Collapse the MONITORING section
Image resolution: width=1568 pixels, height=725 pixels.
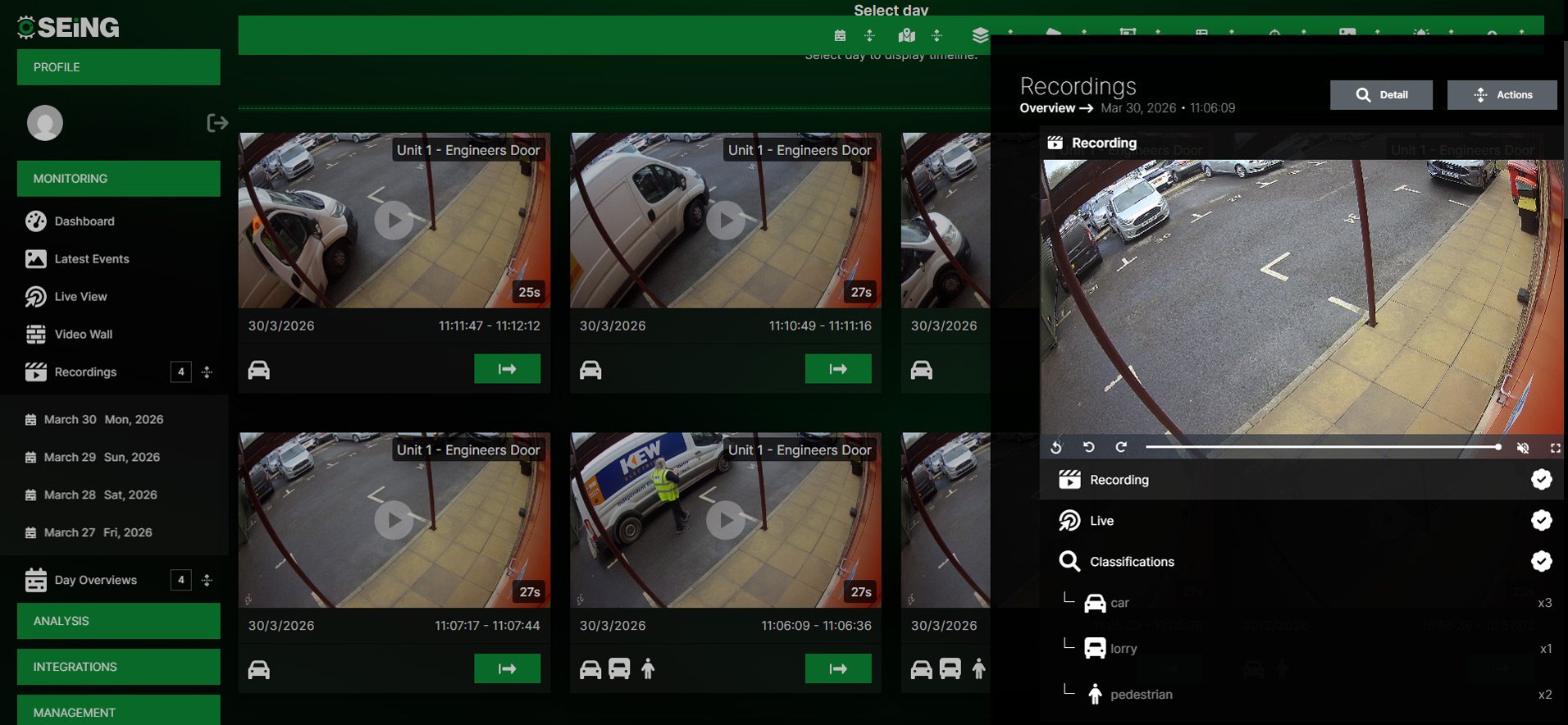119,179
